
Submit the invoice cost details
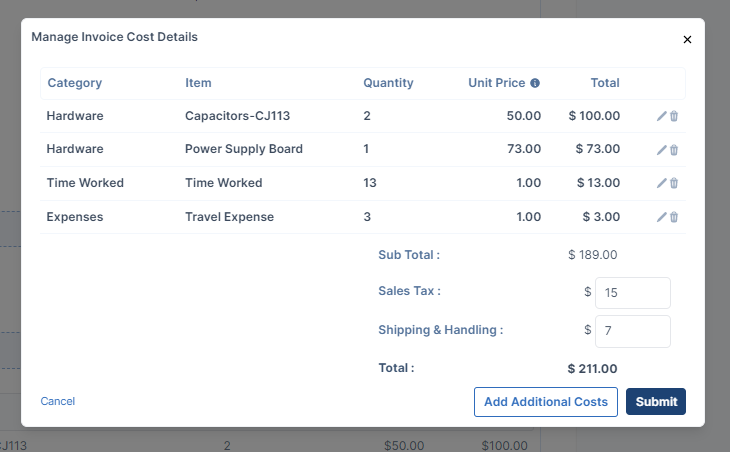656,401
